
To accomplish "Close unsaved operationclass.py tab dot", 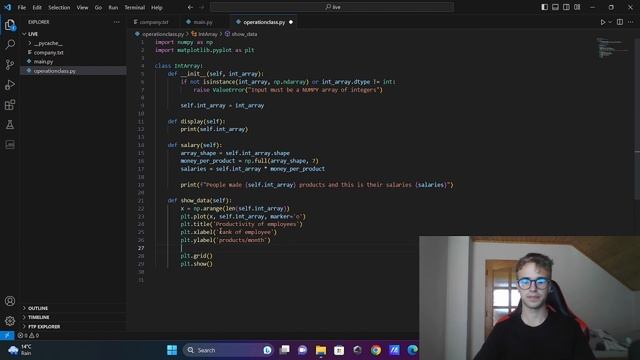I will coord(291,22).
